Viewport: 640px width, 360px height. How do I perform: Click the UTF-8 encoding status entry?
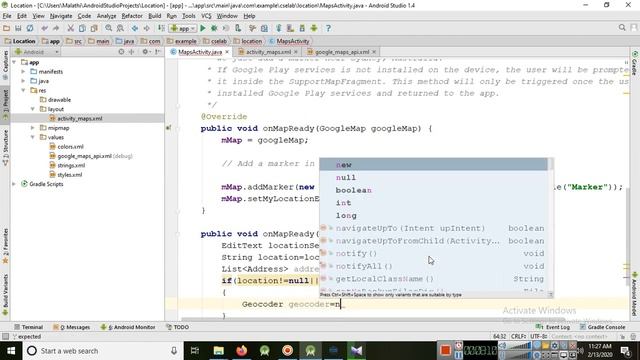point(539,336)
